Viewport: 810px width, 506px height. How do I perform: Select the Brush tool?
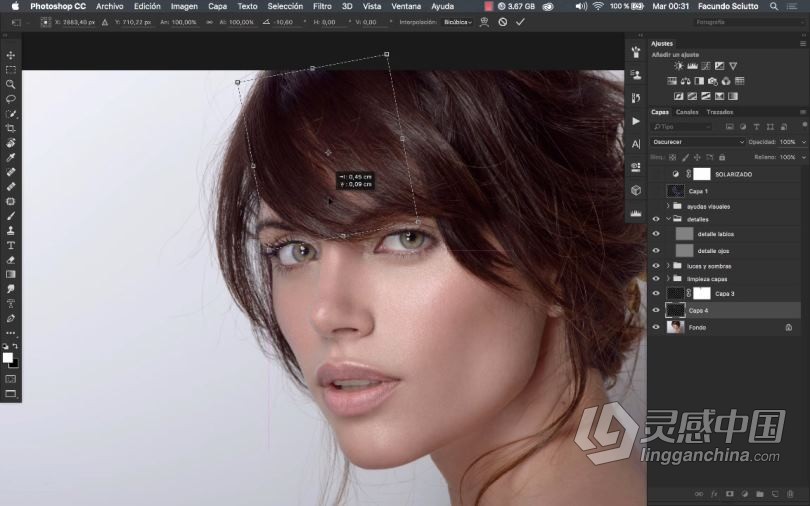point(10,216)
